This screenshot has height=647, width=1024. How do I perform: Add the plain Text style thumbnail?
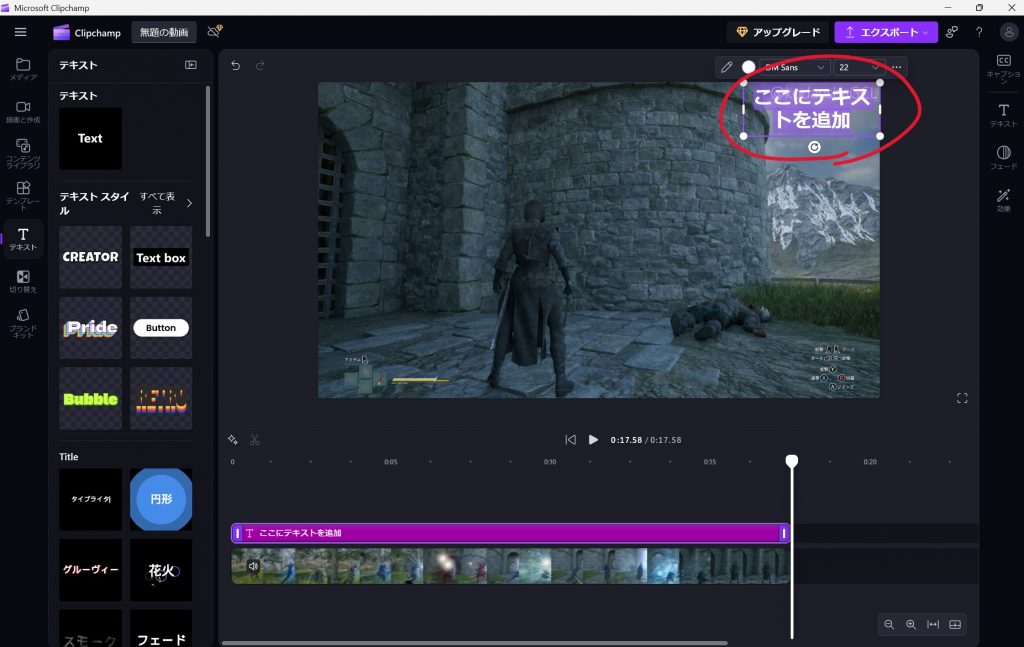[x=90, y=138]
